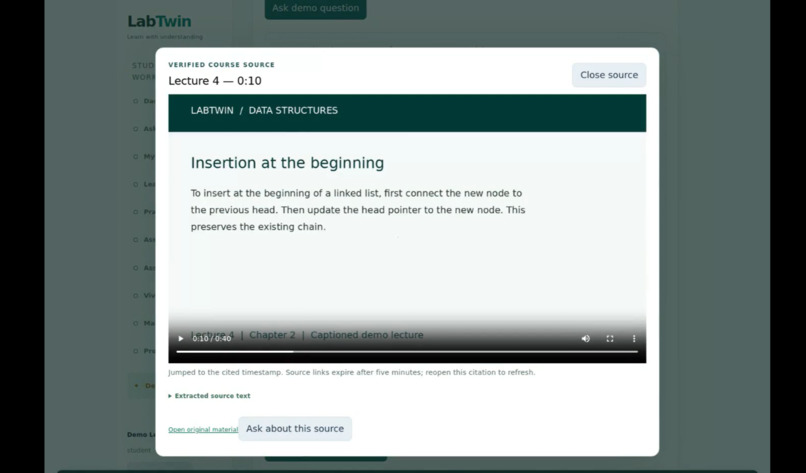Click the 0:10 / 0:40 time display
The width and height of the screenshot is (806, 473).
(x=212, y=338)
